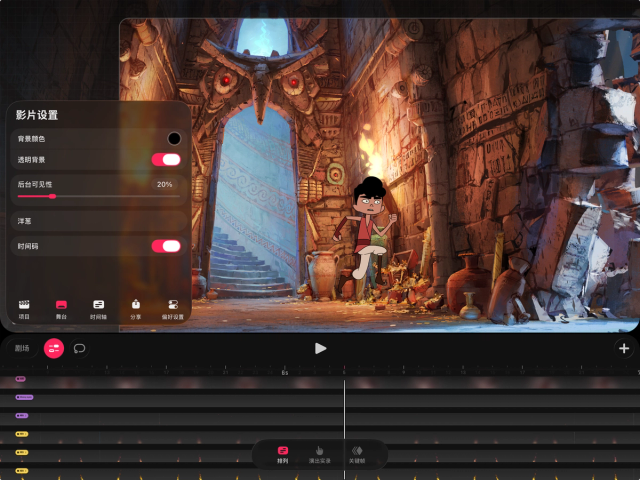Add a new item with plus button
Image resolution: width=640 pixels, height=480 pixels.
point(624,348)
